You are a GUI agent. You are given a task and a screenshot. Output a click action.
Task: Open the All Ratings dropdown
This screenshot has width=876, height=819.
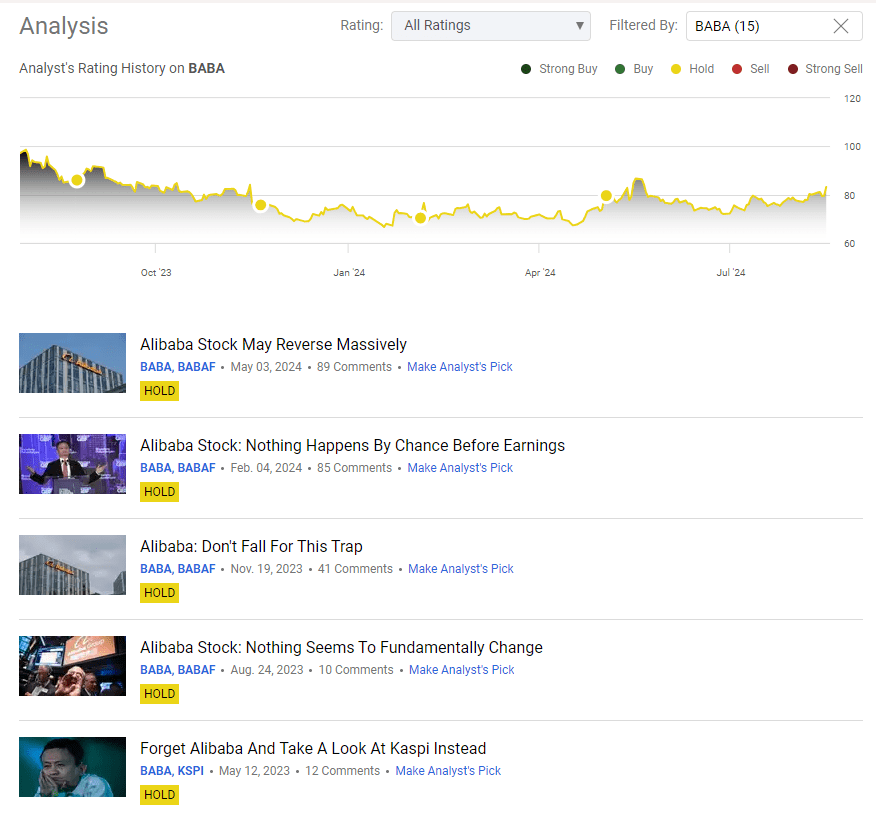[x=490, y=26]
